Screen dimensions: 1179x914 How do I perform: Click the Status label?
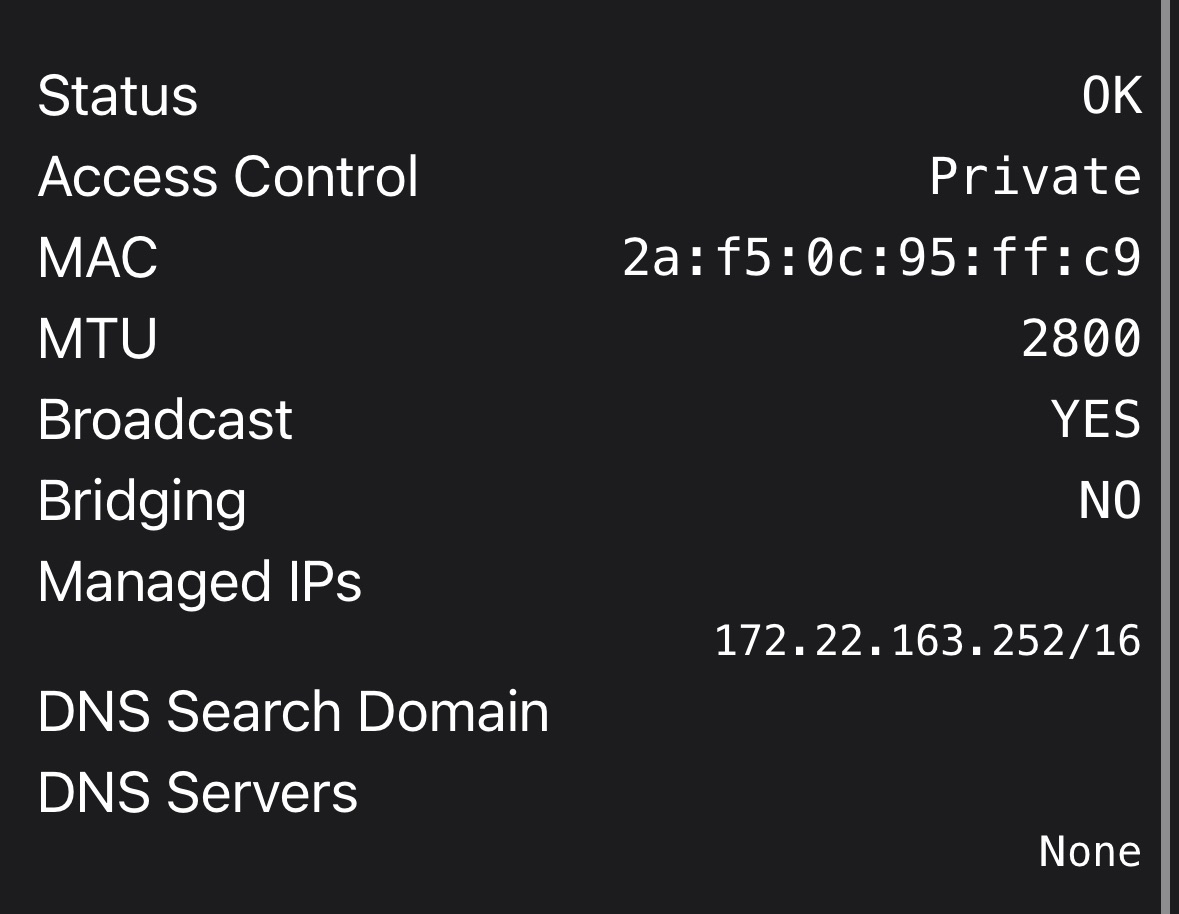pyautogui.click(x=118, y=96)
